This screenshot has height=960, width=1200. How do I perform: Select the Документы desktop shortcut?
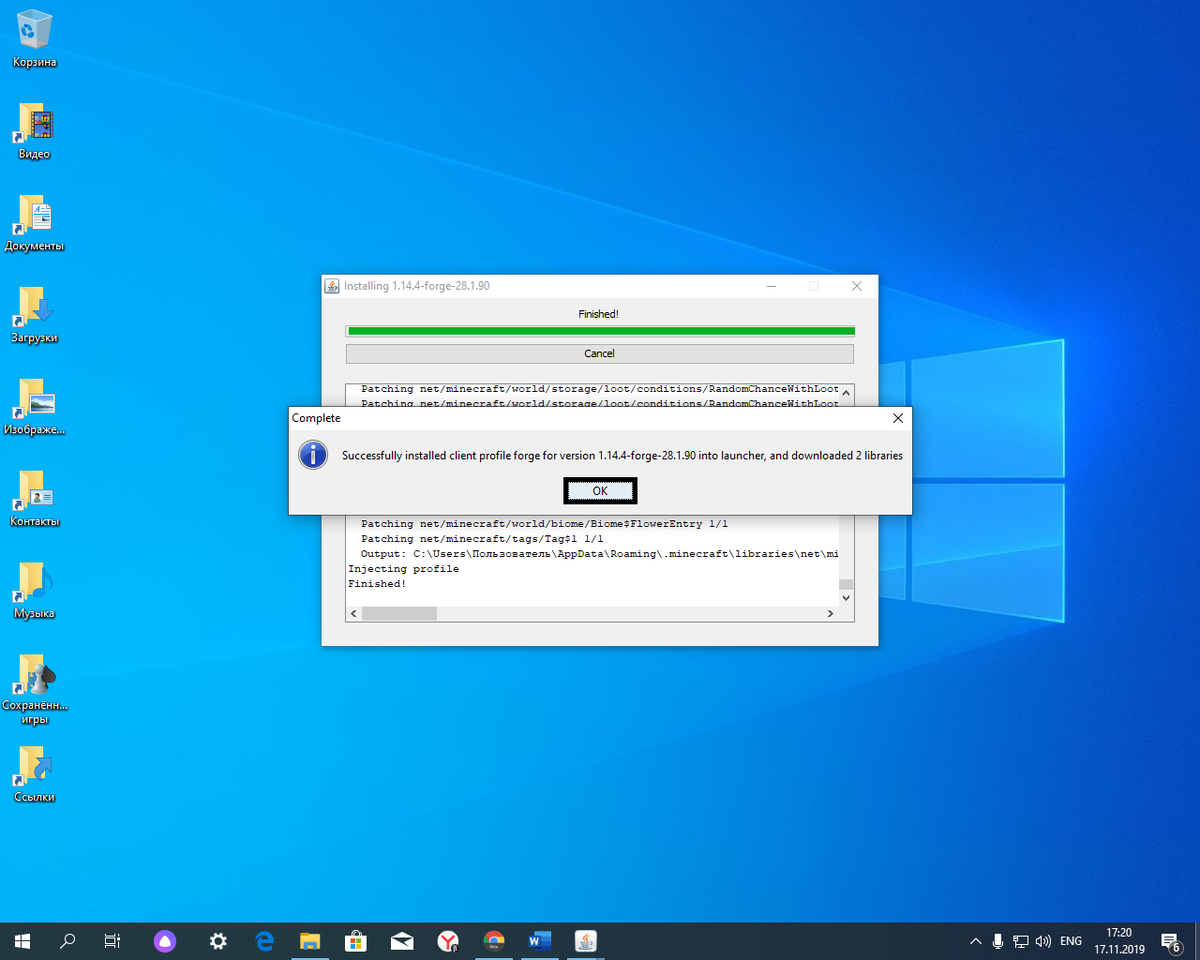(34, 224)
